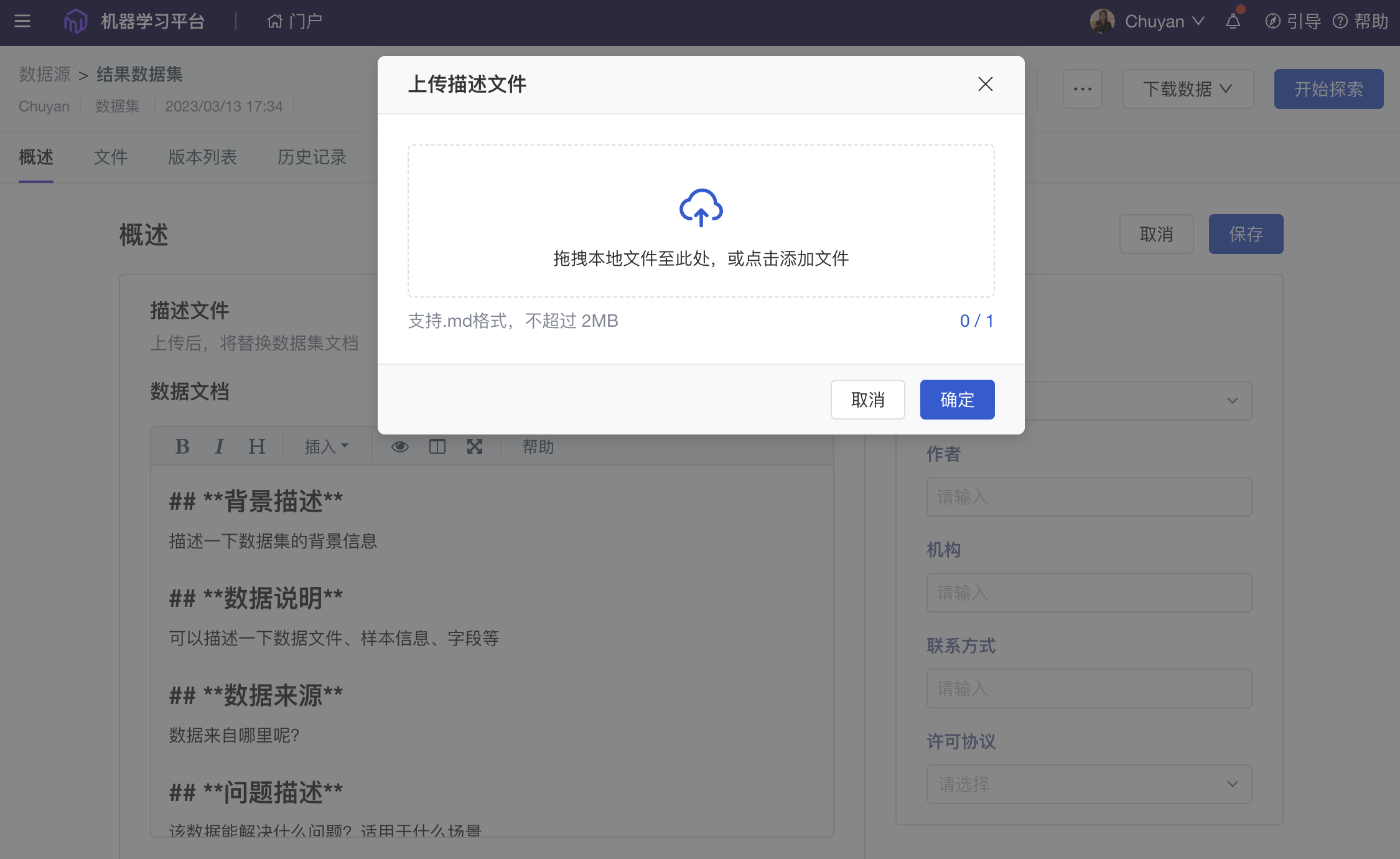
Task: Open the more options ellipsis button
Action: coord(1082,89)
